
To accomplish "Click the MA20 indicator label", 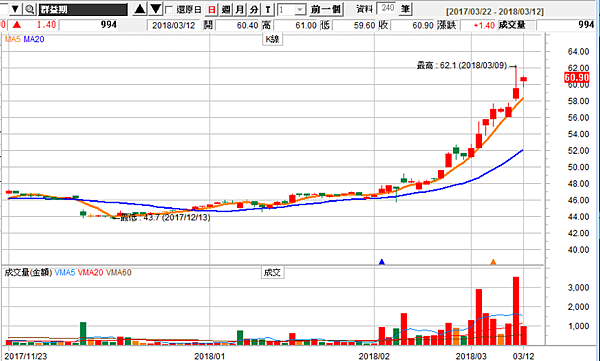I will 34,39.
